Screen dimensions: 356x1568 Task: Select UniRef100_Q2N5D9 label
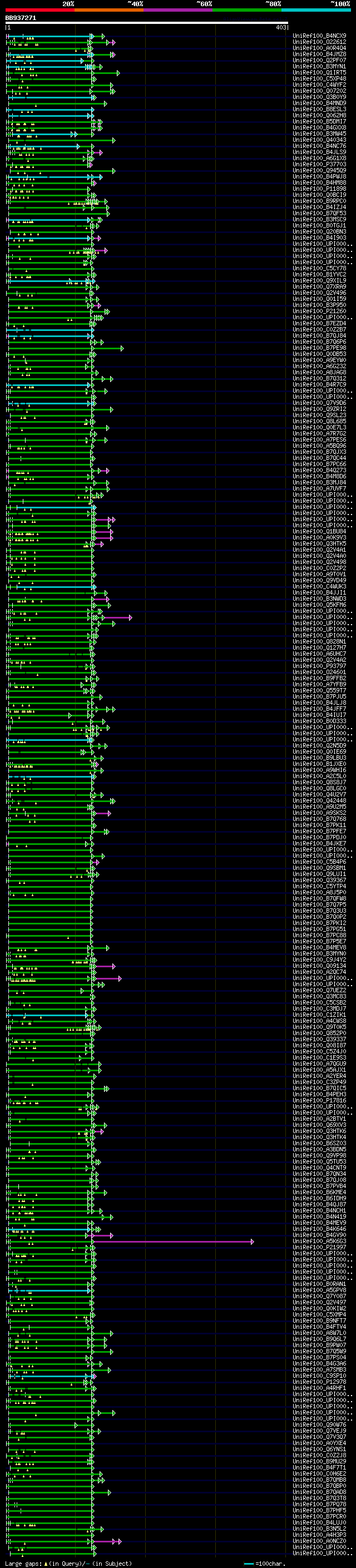pos(319,746)
